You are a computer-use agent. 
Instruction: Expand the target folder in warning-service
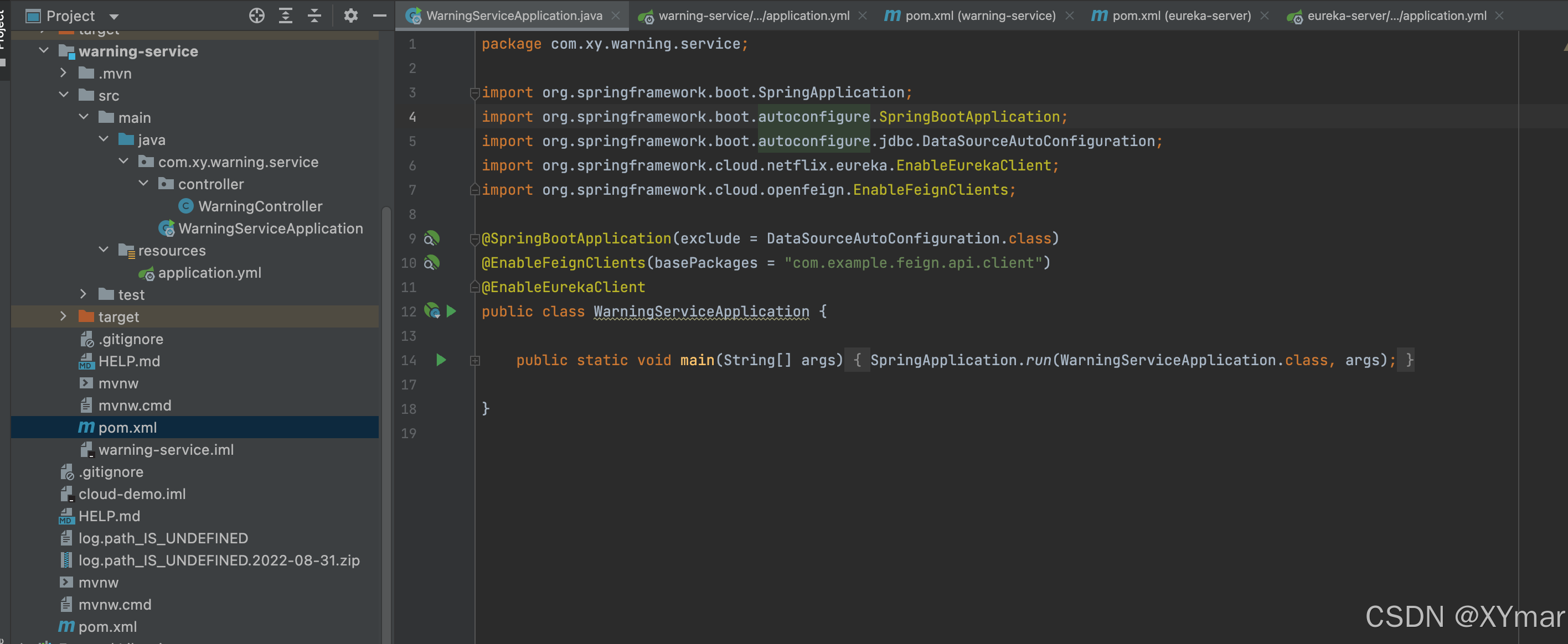tap(63, 316)
